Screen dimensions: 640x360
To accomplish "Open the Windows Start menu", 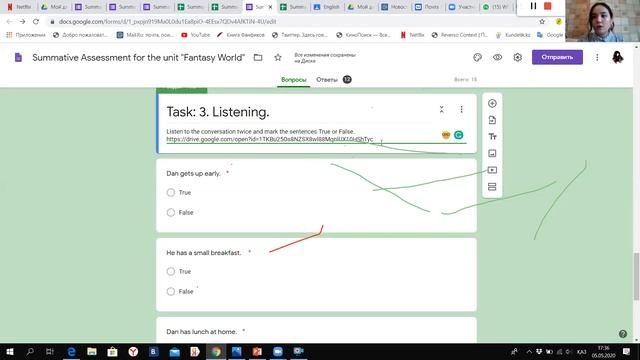I will pos(10,351).
